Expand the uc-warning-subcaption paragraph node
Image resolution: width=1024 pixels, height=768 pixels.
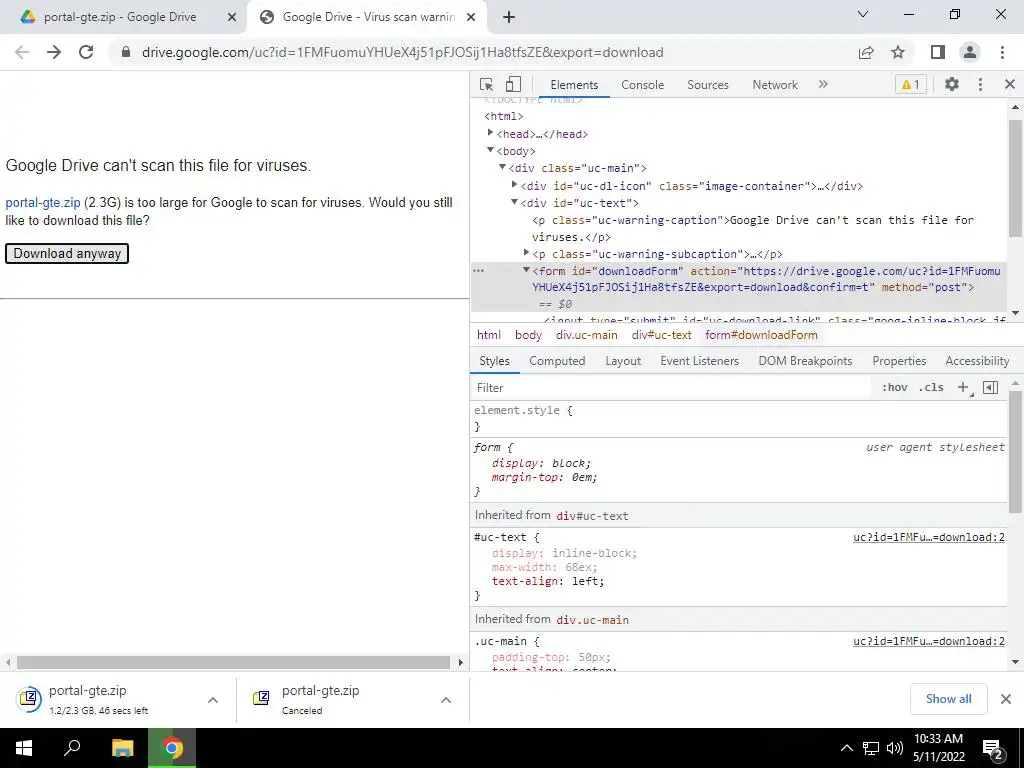pyautogui.click(x=526, y=253)
